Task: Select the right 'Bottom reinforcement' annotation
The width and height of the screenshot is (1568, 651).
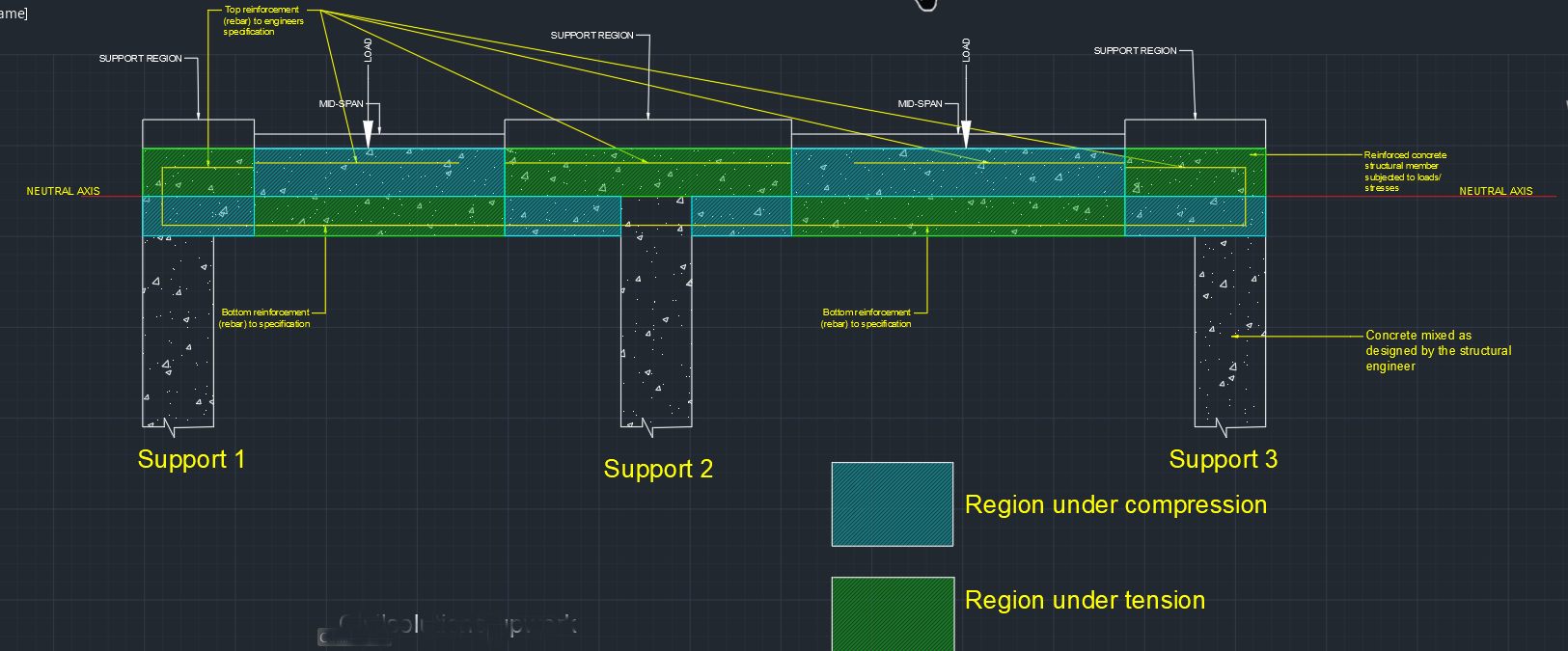Action: coord(866,318)
